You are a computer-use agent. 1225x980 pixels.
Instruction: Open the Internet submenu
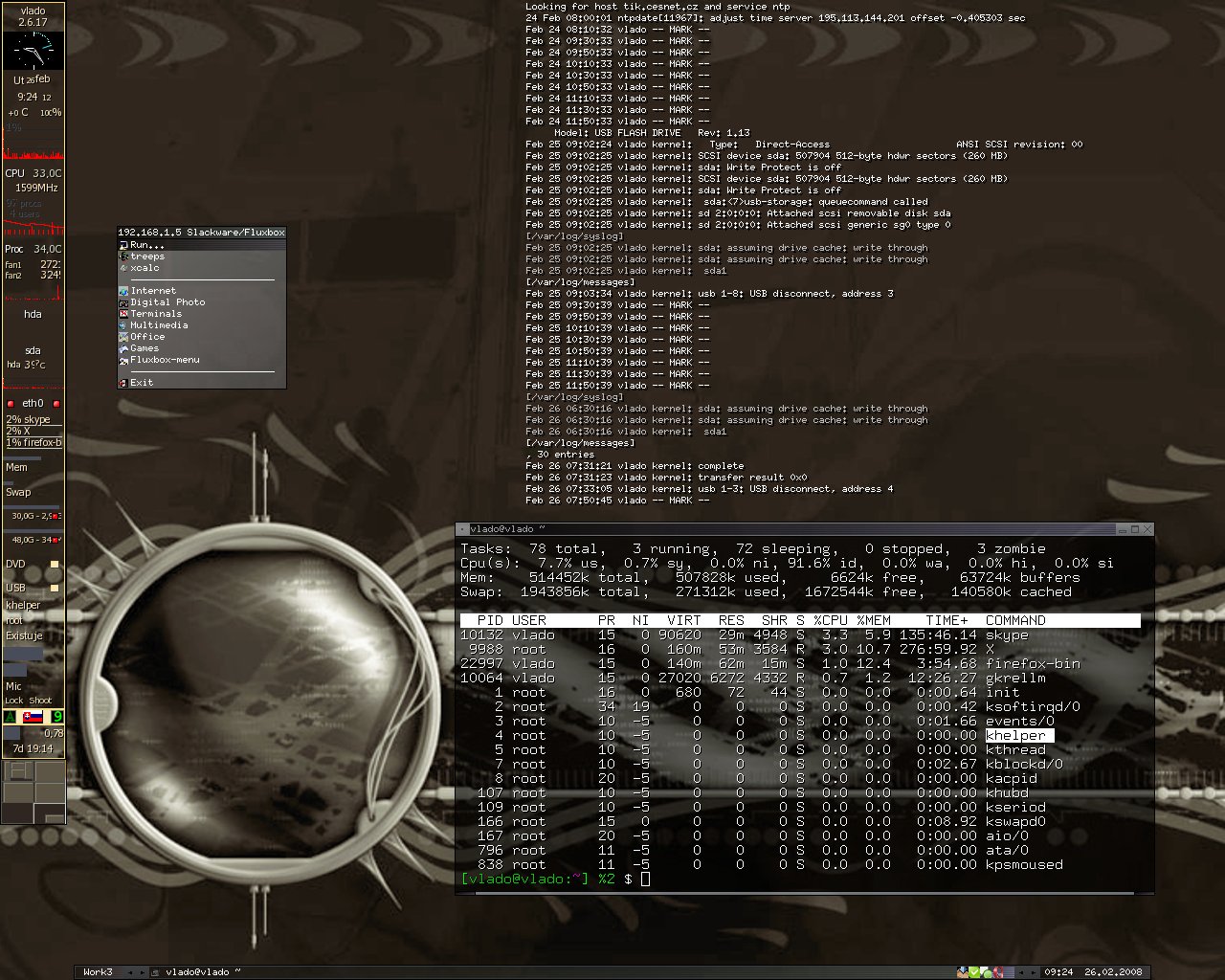pos(201,291)
